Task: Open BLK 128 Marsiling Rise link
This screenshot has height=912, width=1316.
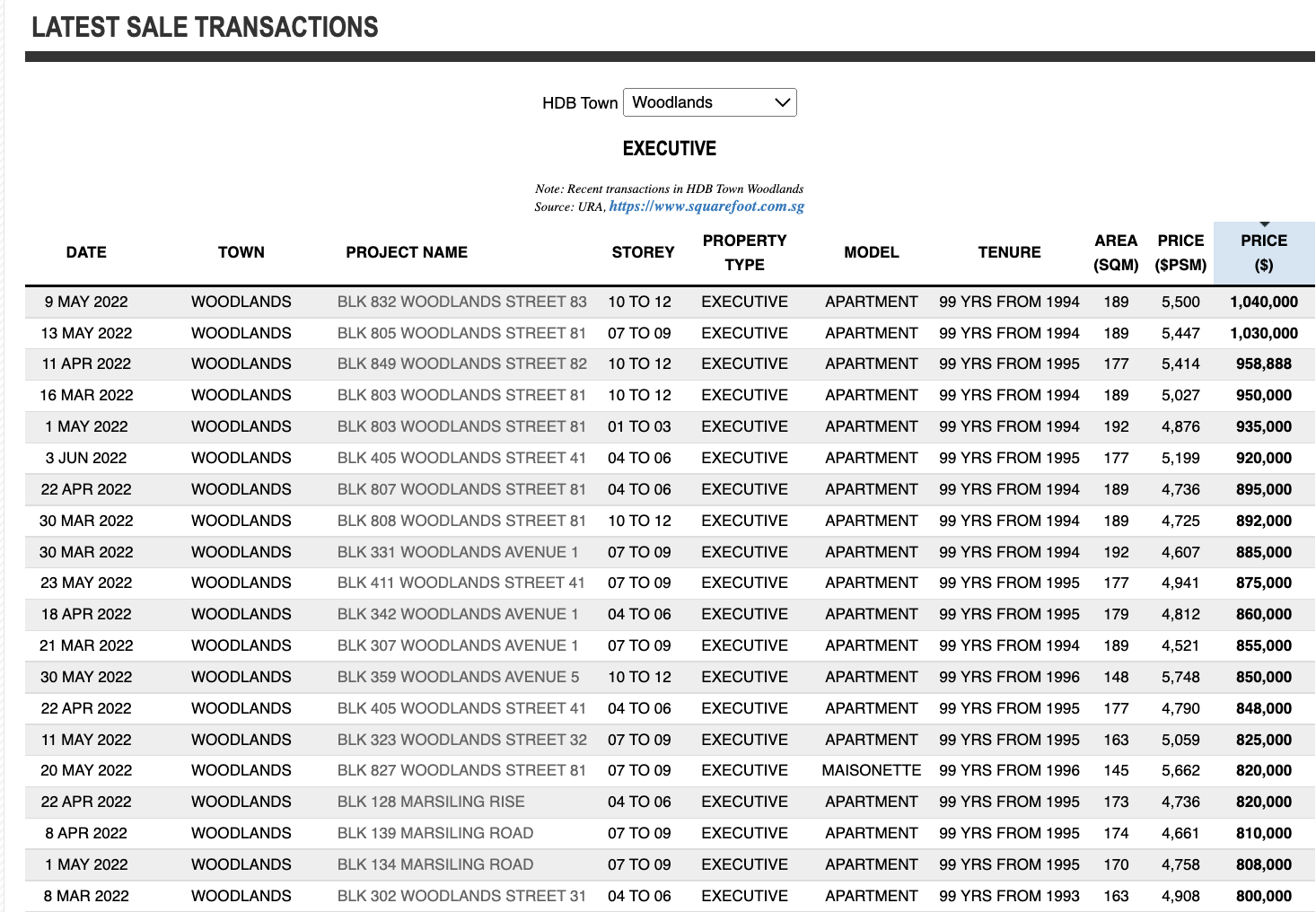Action: pyautogui.click(x=431, y=802)
